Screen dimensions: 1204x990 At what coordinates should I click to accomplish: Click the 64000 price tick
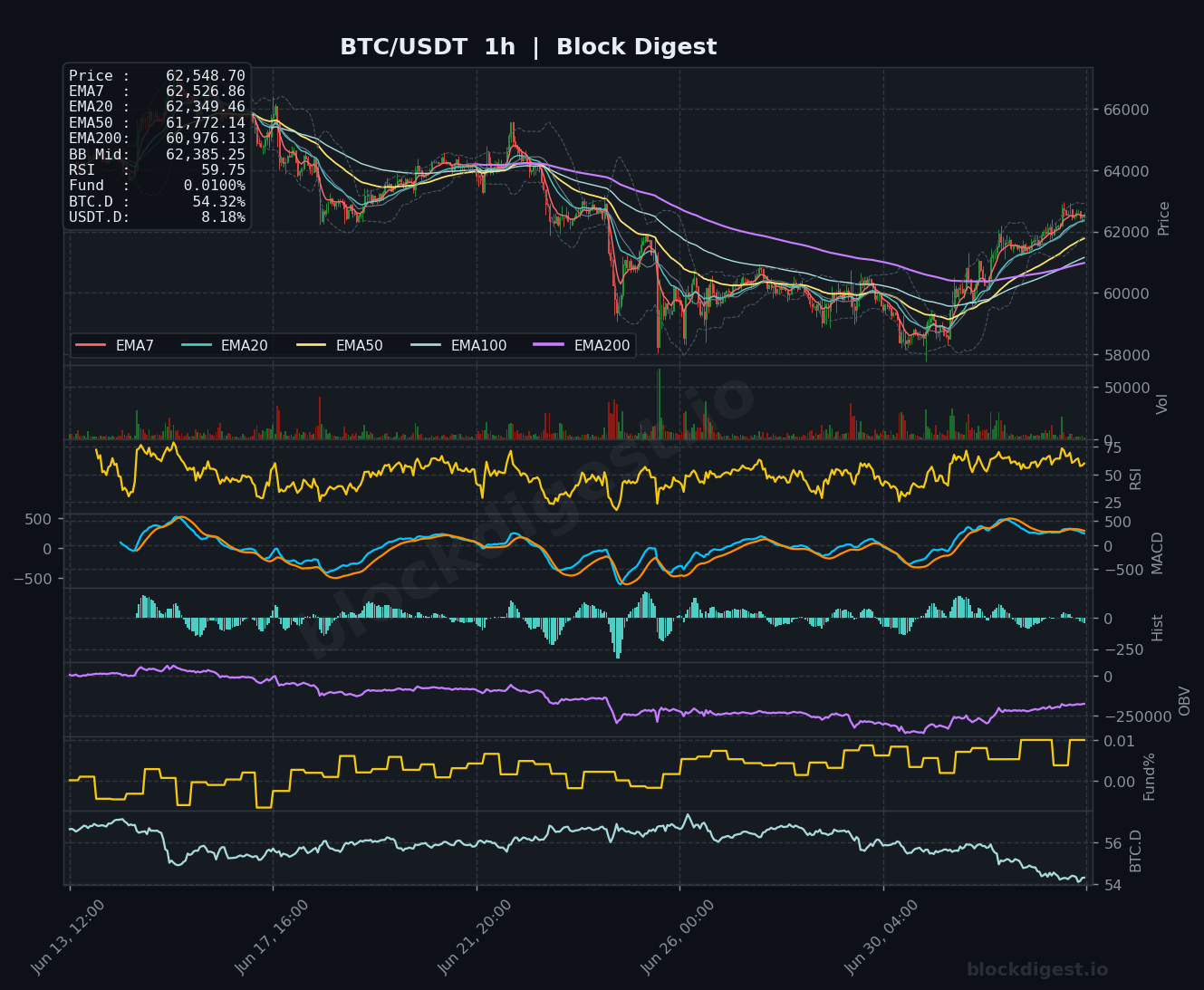tap(1125, 172)
